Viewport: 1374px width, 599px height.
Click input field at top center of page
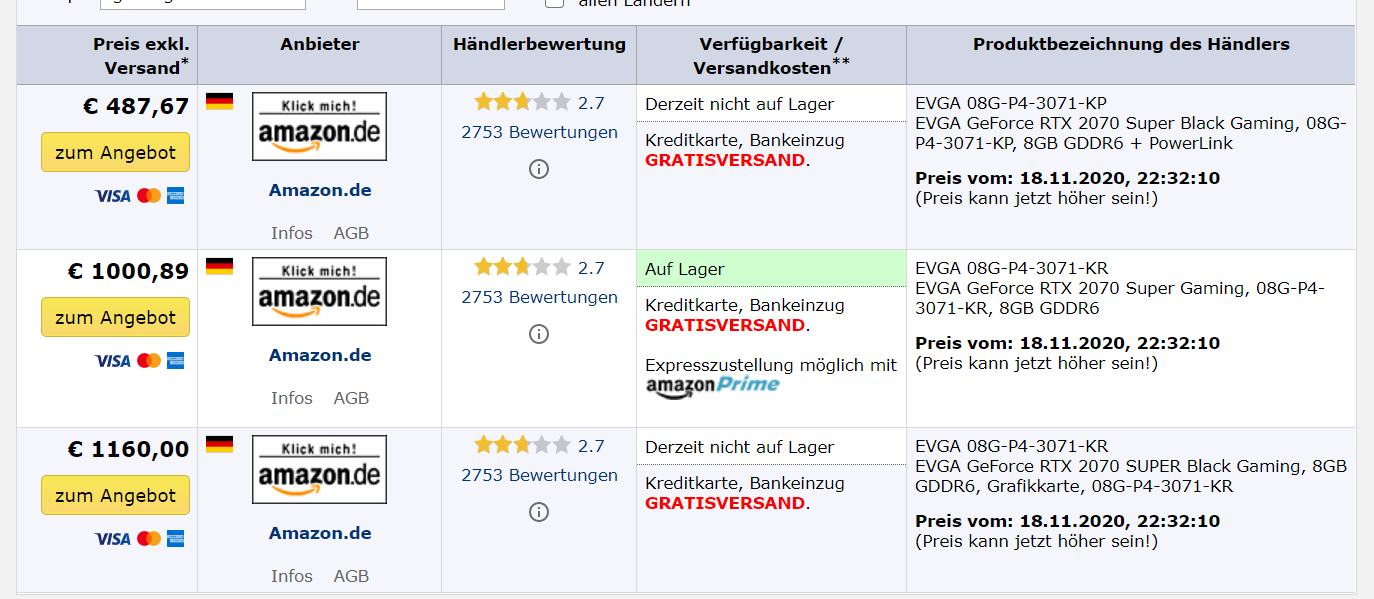click(x=430, y=3)
